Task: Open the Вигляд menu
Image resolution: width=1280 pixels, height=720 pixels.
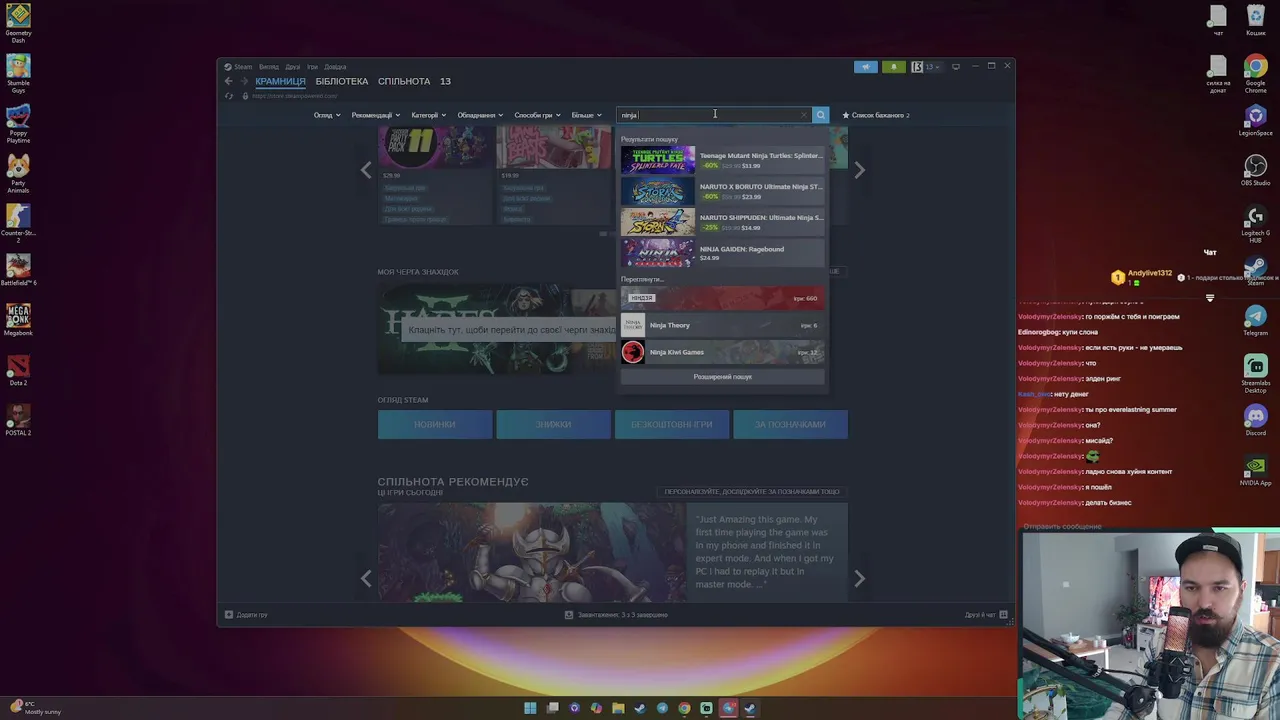Action: [x=269, y=67]
